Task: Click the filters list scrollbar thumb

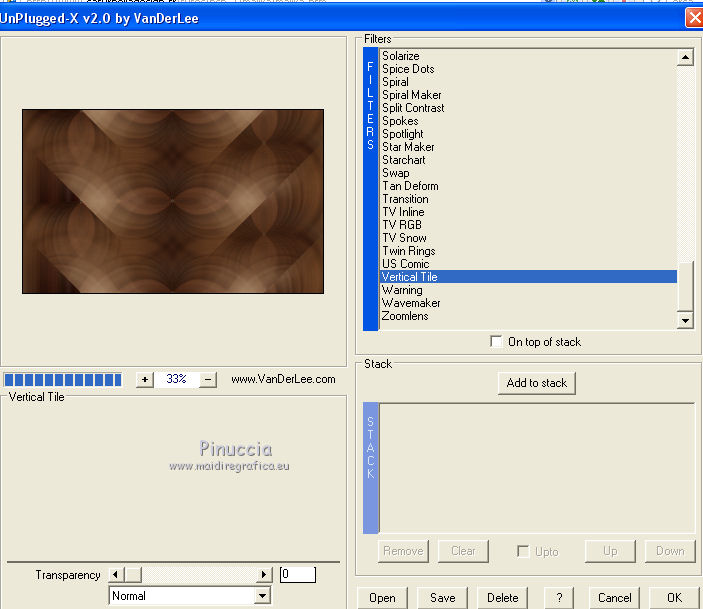Action: click(x=686, y=286)
